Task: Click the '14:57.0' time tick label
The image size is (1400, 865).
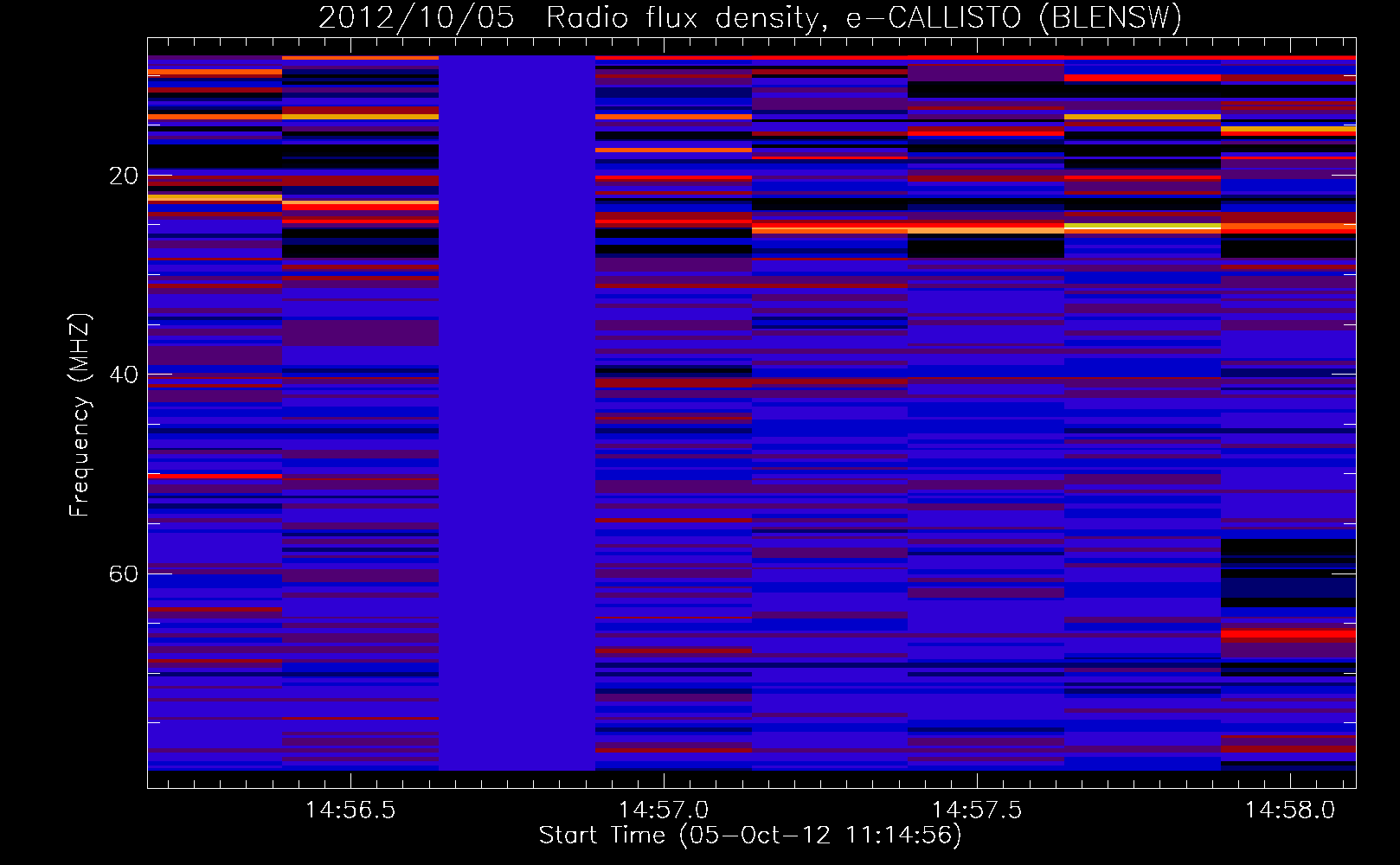Action: [664, 811]
